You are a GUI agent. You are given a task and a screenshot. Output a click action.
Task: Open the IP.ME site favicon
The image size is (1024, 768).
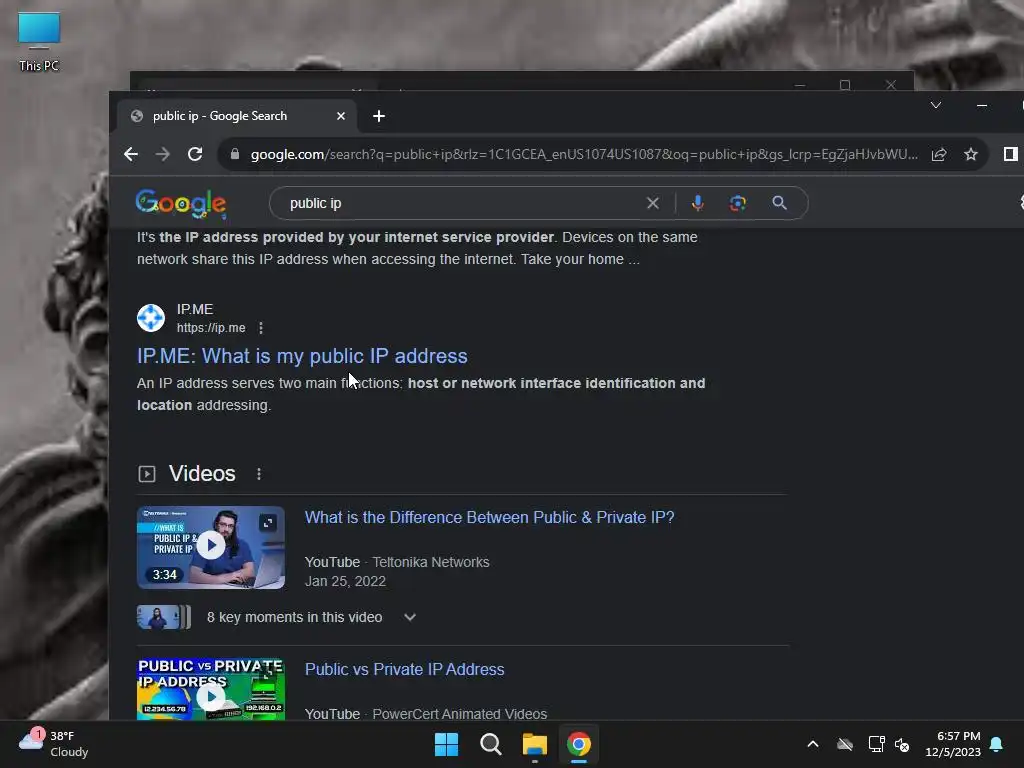[151, 318]
